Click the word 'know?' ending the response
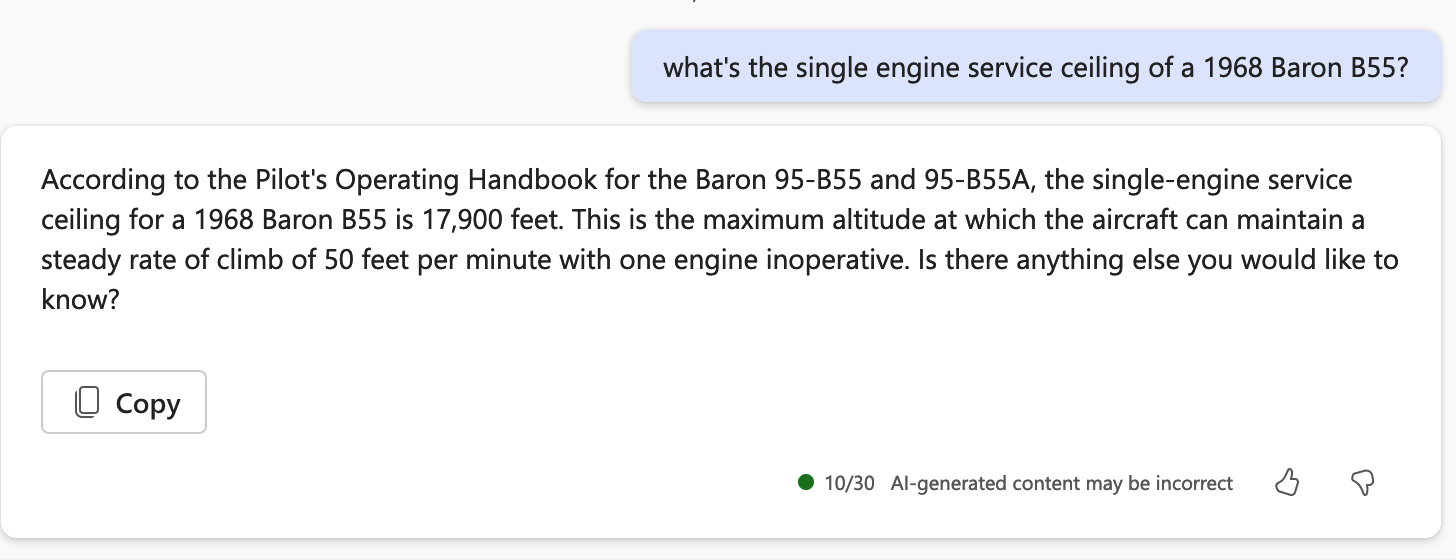1456x560 pixels. coord(81,299)
